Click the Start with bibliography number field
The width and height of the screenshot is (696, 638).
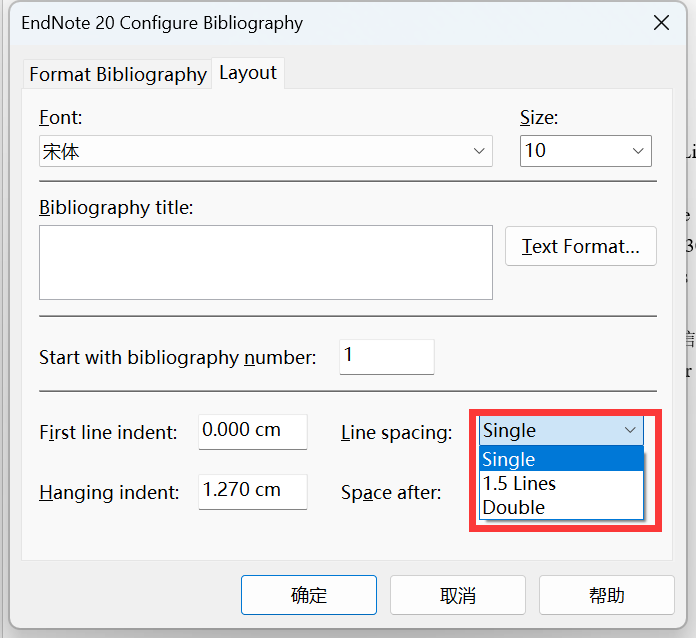click(387, 357)
